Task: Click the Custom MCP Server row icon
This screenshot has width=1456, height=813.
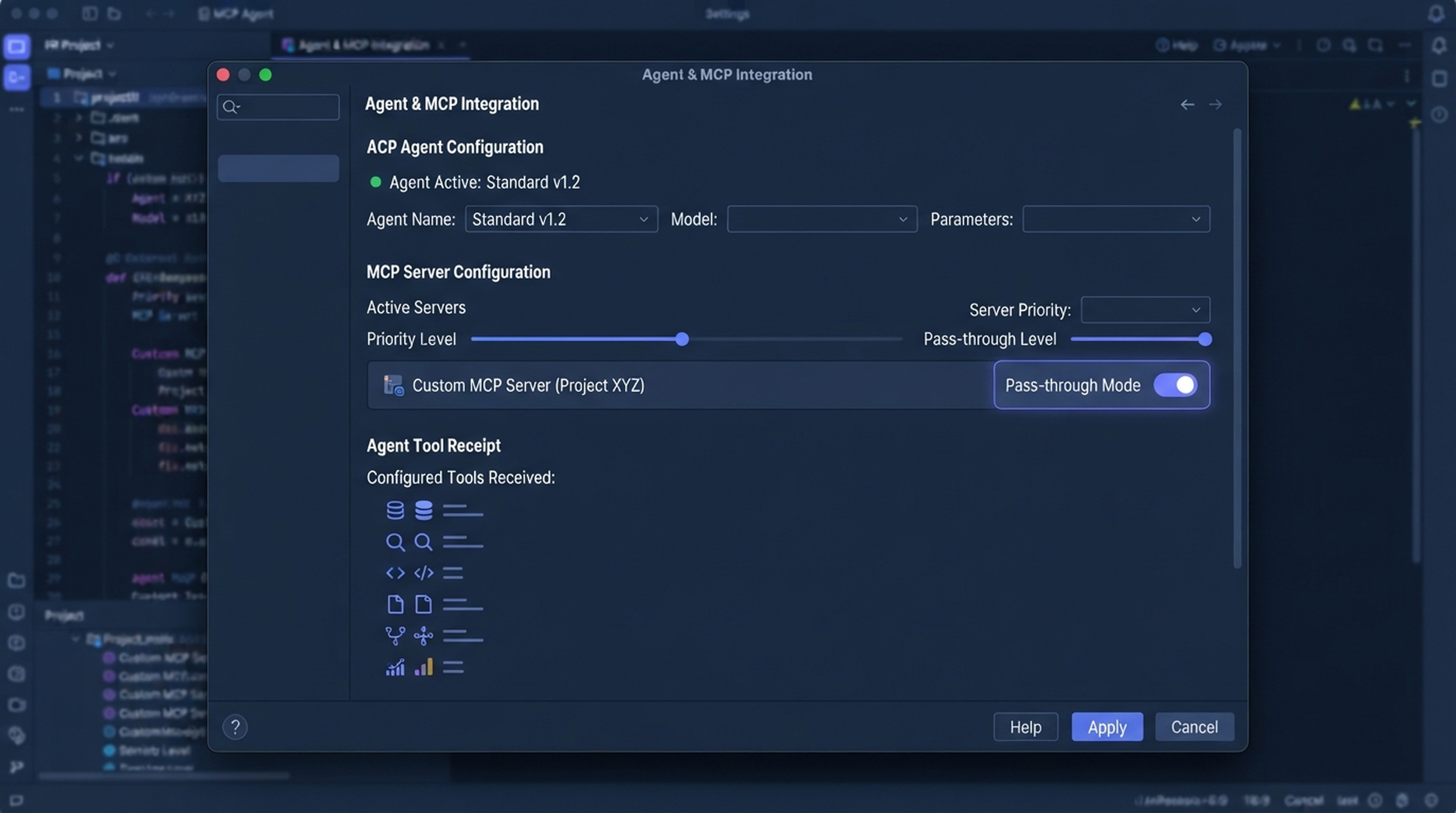Action: 393,385
